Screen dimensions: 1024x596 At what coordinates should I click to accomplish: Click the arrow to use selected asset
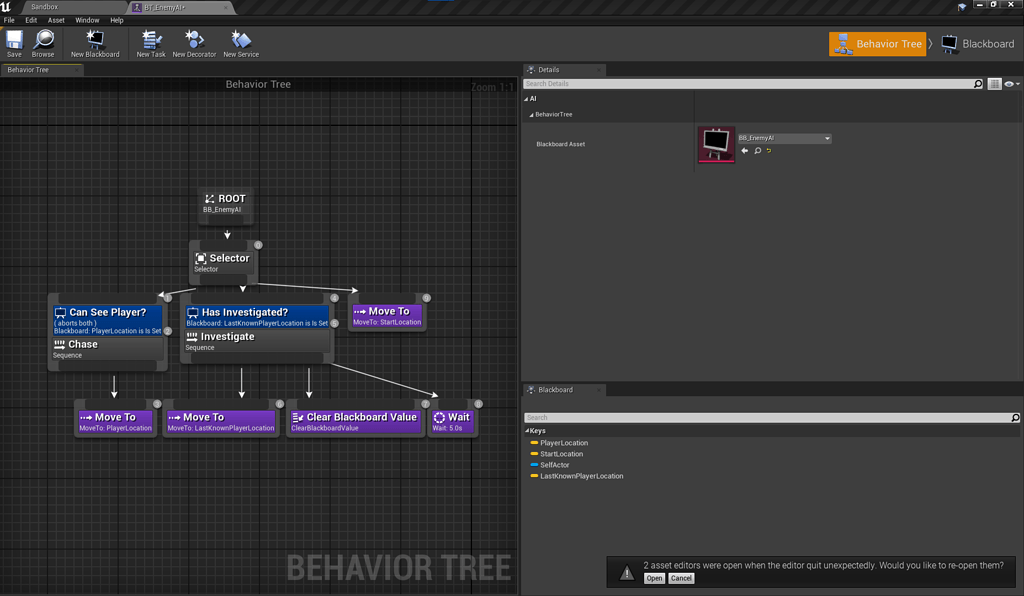pyautogui.click(x=745, y=151)
